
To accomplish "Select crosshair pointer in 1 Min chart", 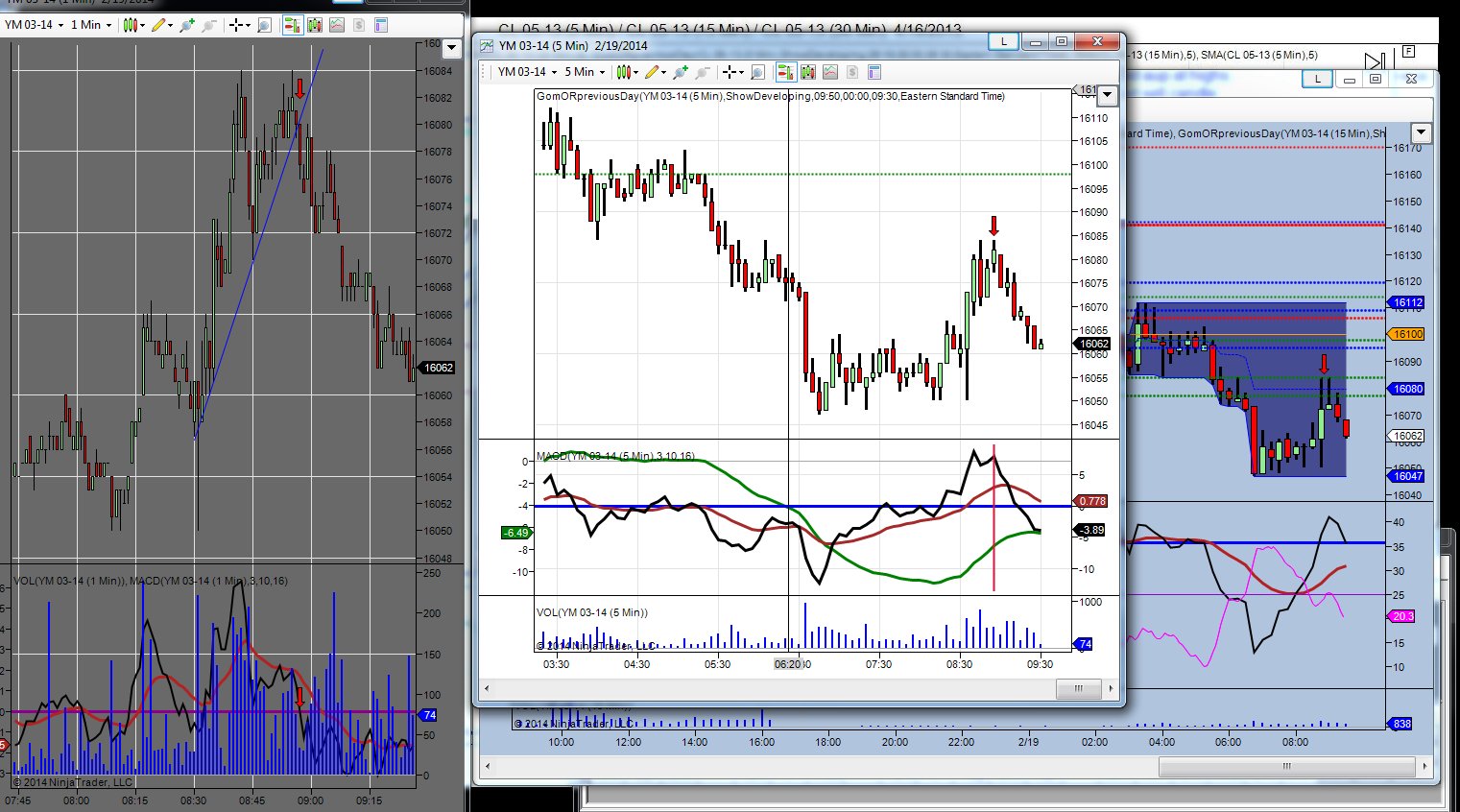I will (x=235, y=25).
